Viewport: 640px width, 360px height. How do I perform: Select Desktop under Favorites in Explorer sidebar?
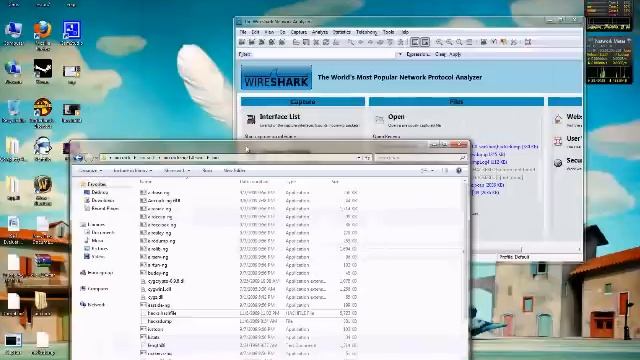point(96,192)
